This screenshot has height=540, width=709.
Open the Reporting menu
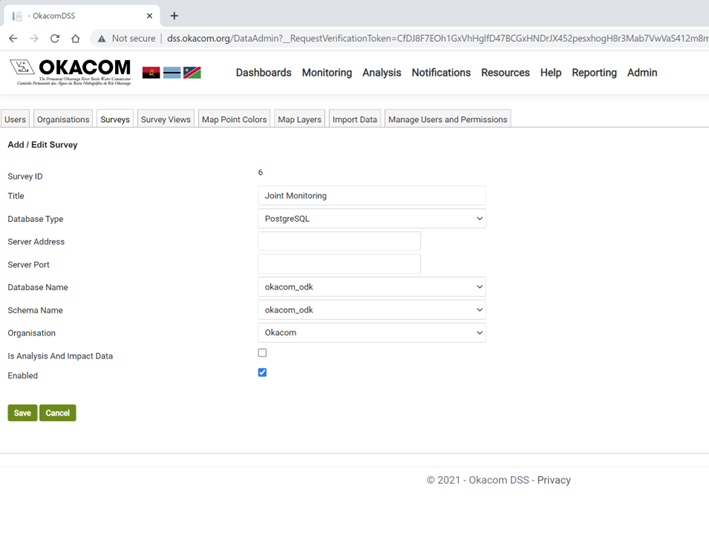(594, 73)
